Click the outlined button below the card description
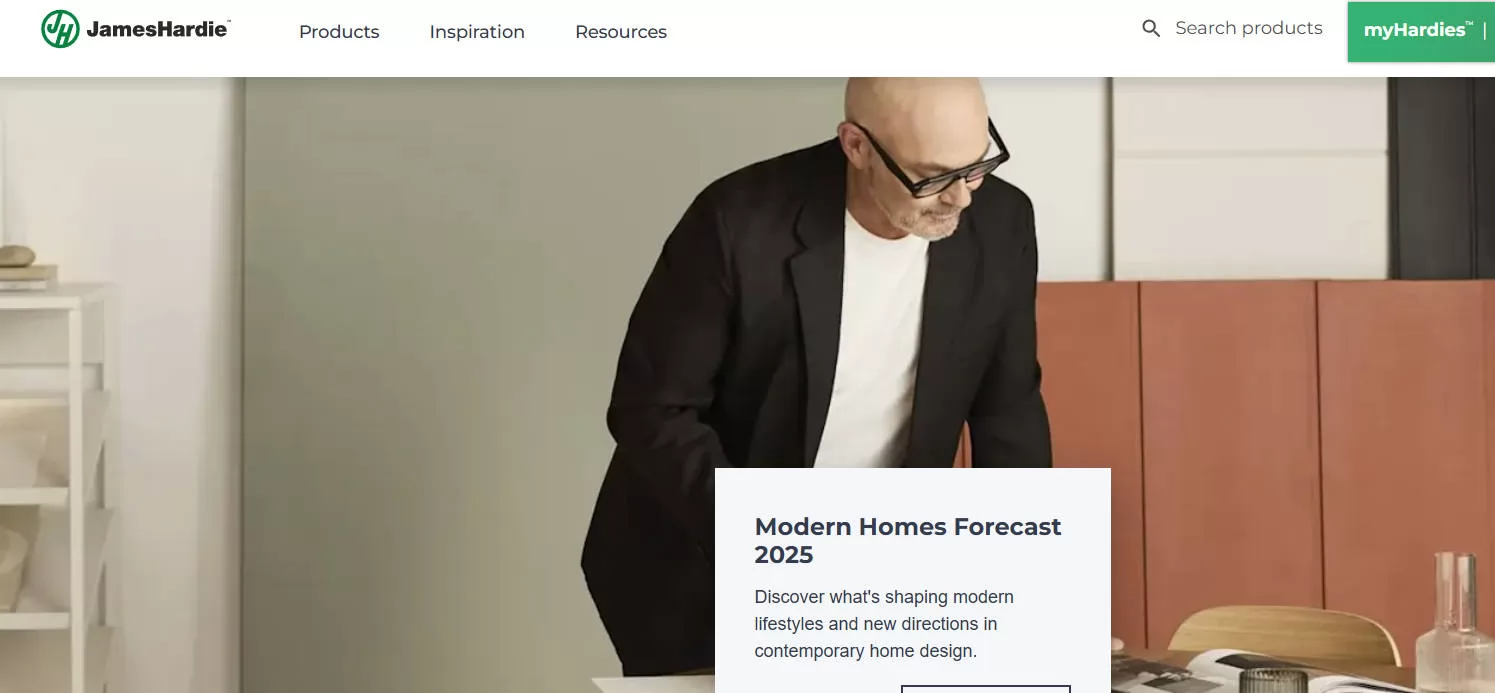Viewport: 1495px width, 693px height. pos(985,689)
